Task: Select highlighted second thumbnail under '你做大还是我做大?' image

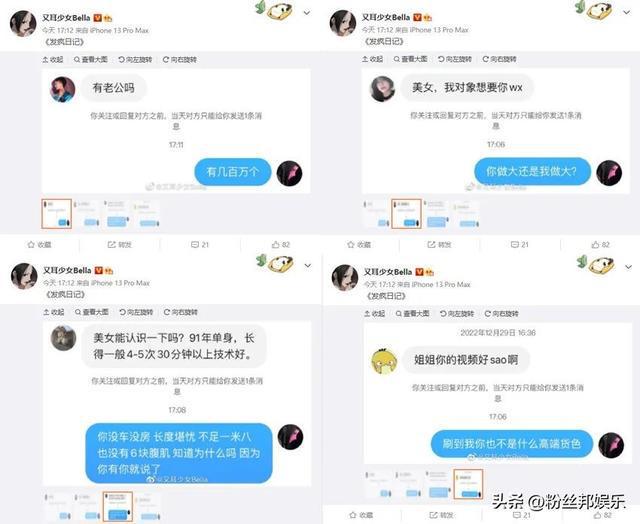Action: click(x=406, y=213)
